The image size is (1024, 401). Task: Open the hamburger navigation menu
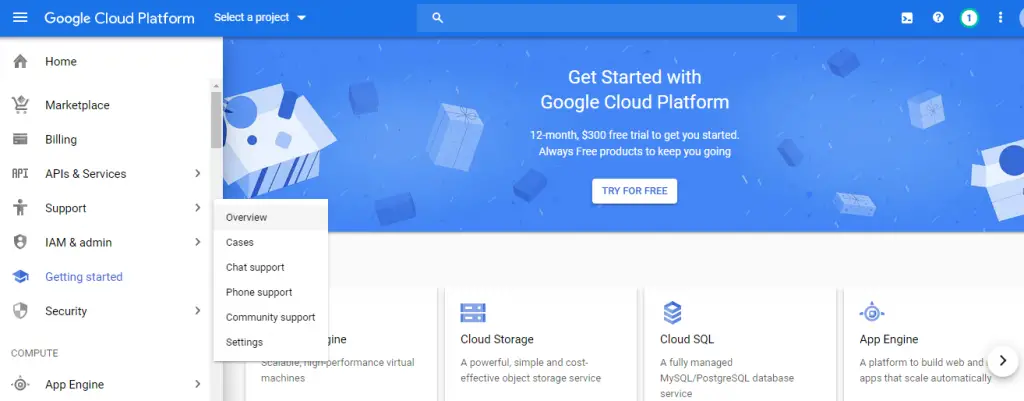coord(20,18)
